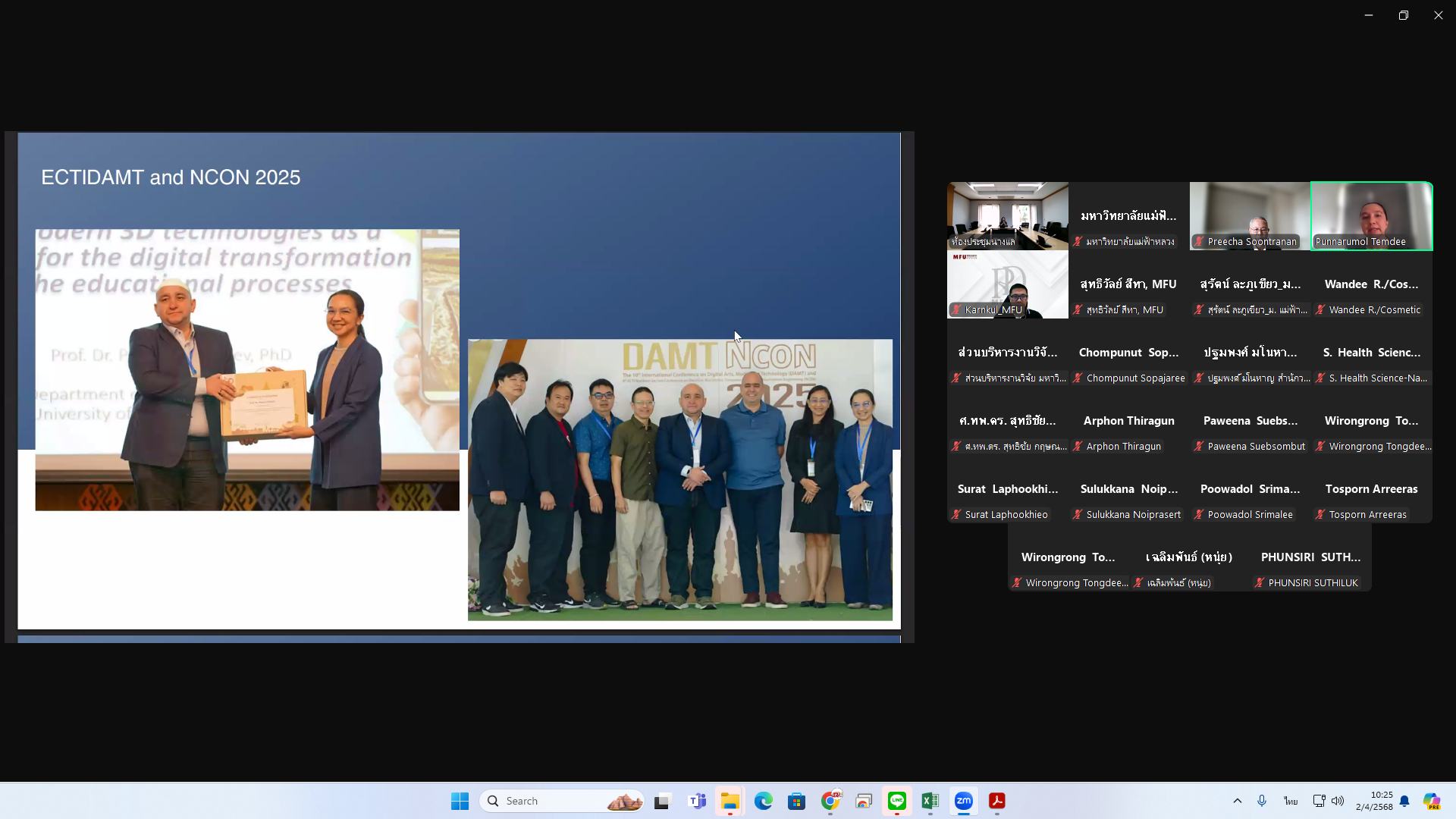Show hidden system tray icons
Screen dimensions: 1456x819
(x=1238, y=801)
